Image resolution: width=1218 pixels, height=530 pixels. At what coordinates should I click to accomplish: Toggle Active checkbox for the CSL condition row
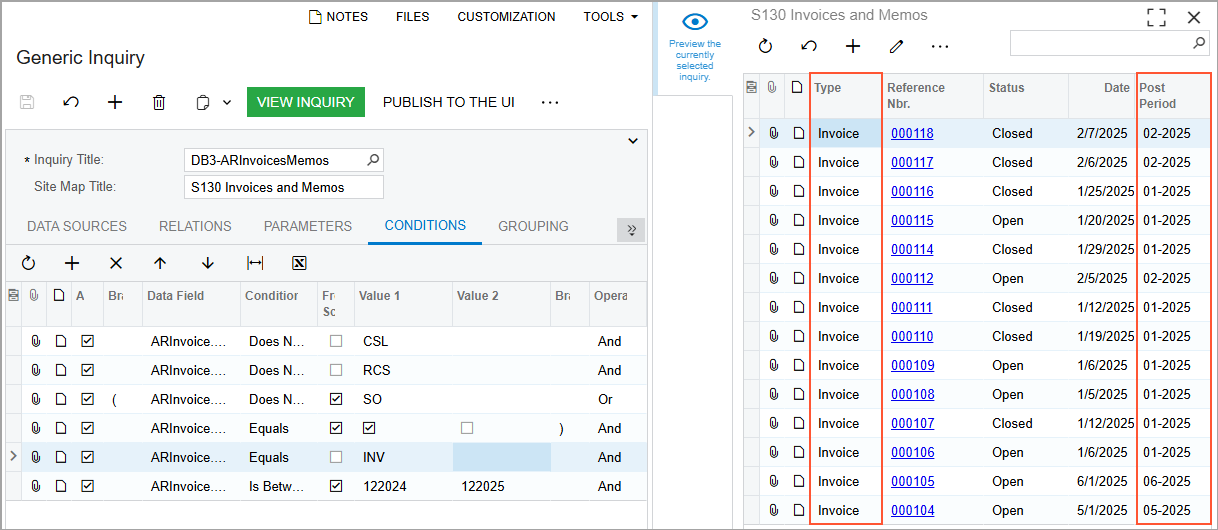[x=87, y=341]
